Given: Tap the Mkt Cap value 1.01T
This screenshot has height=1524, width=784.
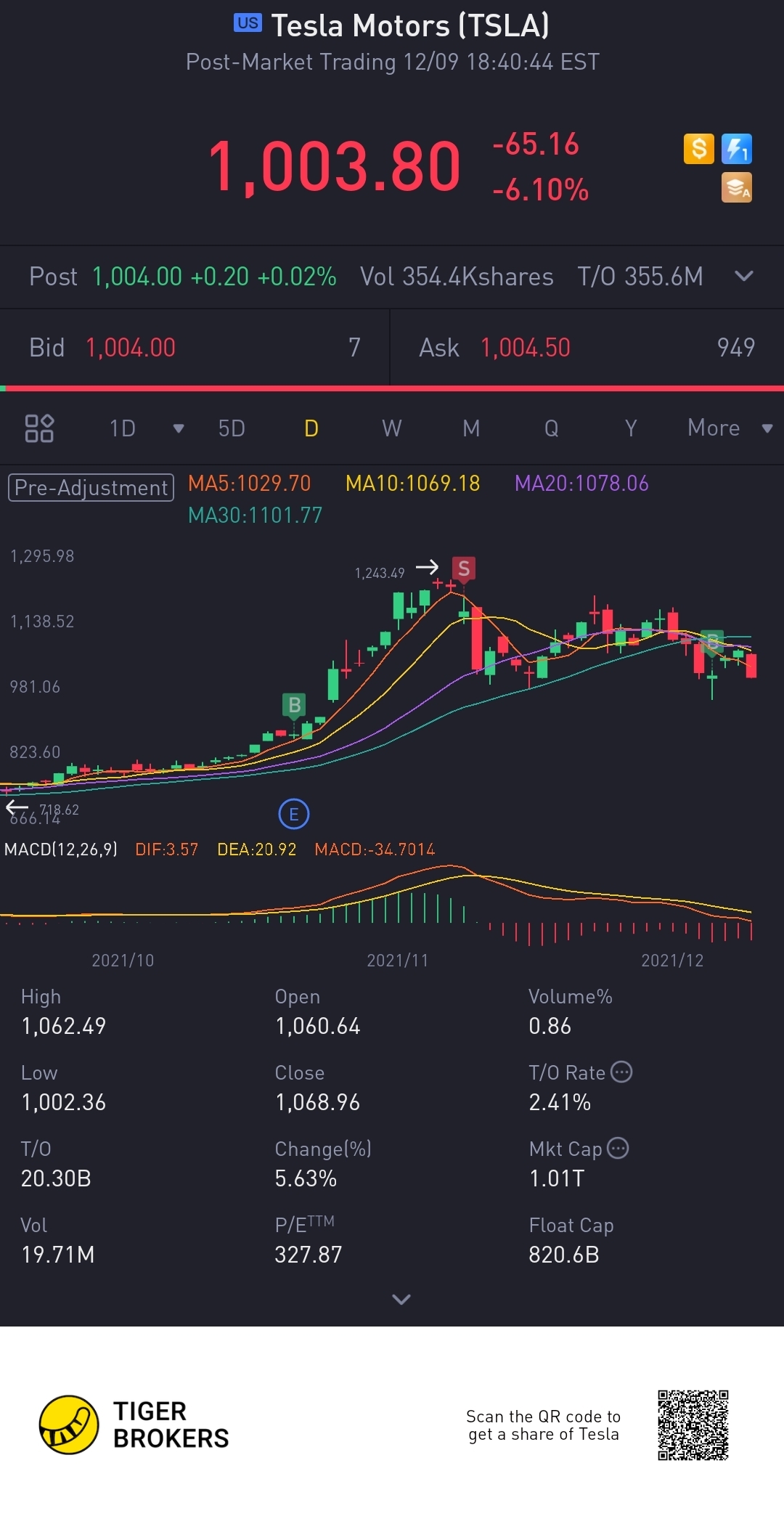Looking at the screenshot, I should [556, 1178].
